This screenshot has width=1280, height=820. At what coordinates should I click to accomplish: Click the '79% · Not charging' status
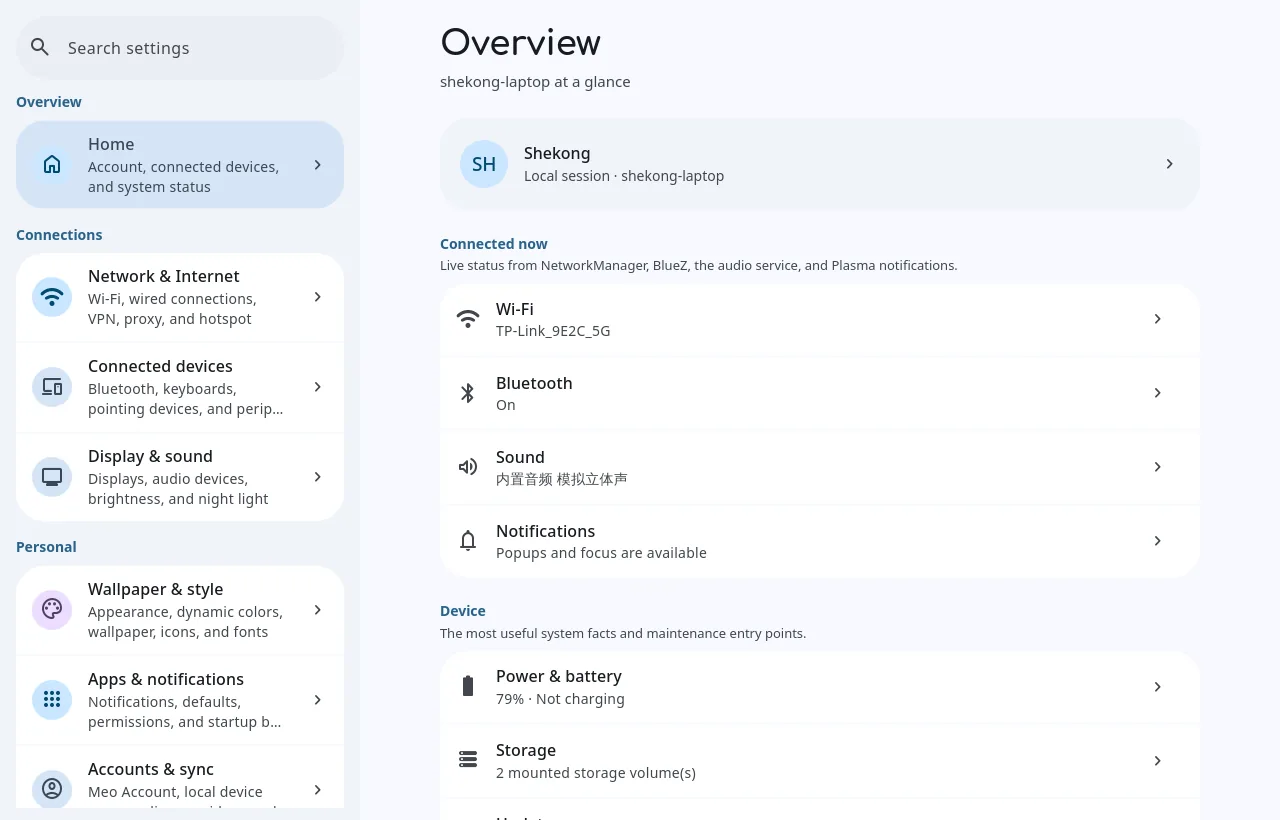[560, 699]
